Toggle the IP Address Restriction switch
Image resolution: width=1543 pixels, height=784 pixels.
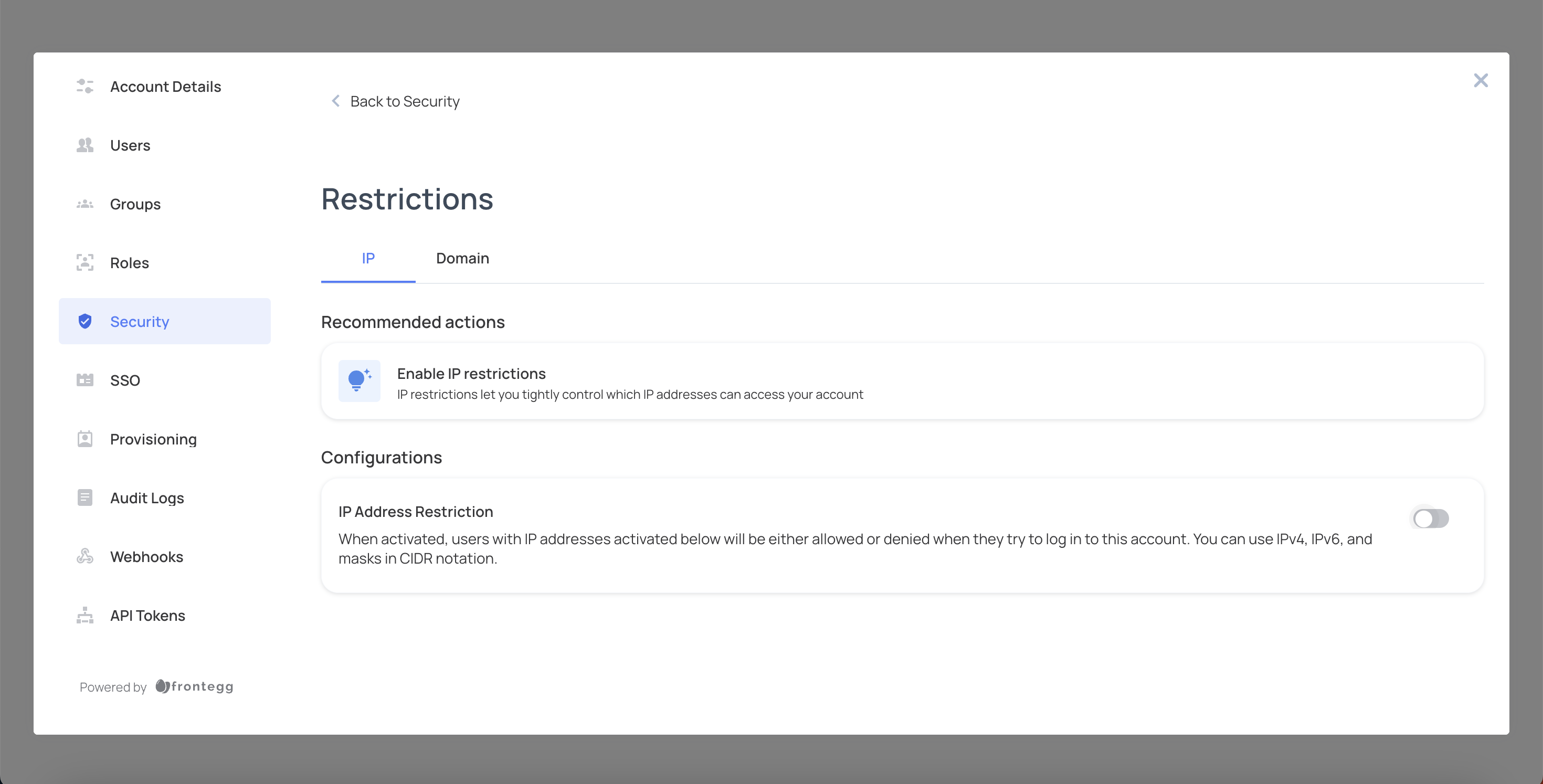(x=1430, y=518)
